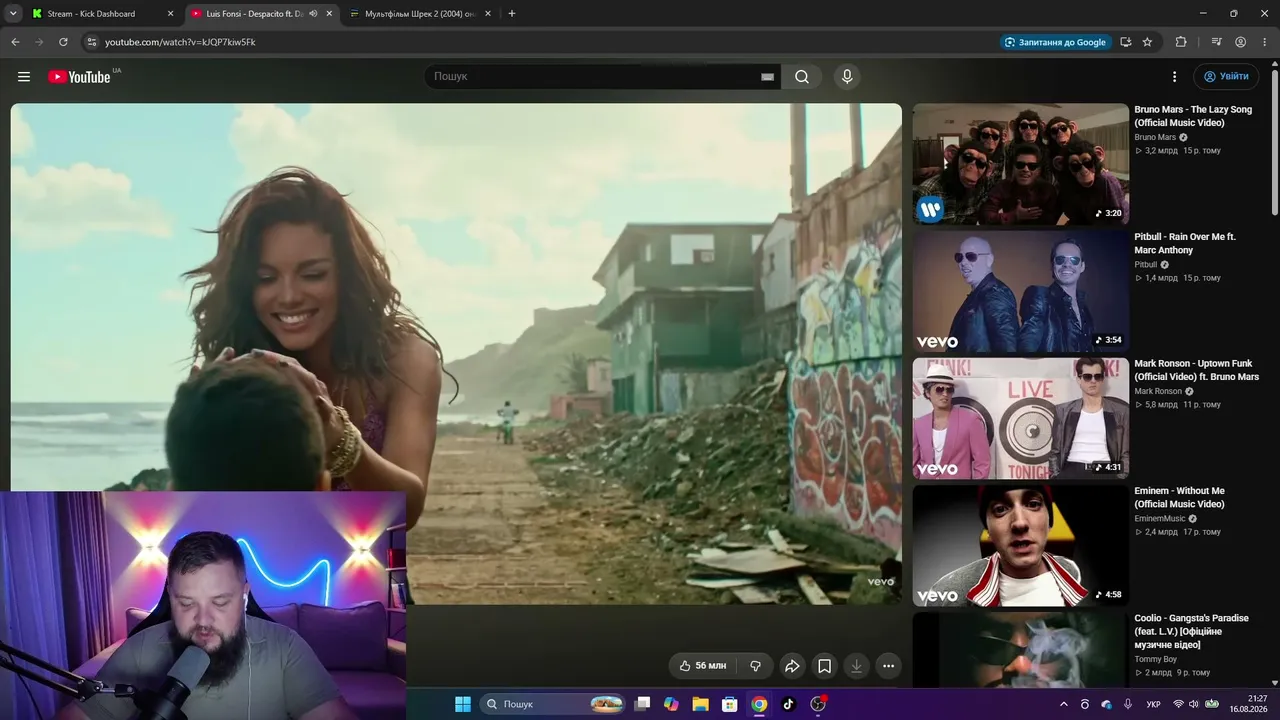Open Eminem Without Me video thumbnail
1280x720 pixels.
pos(1021,545)
